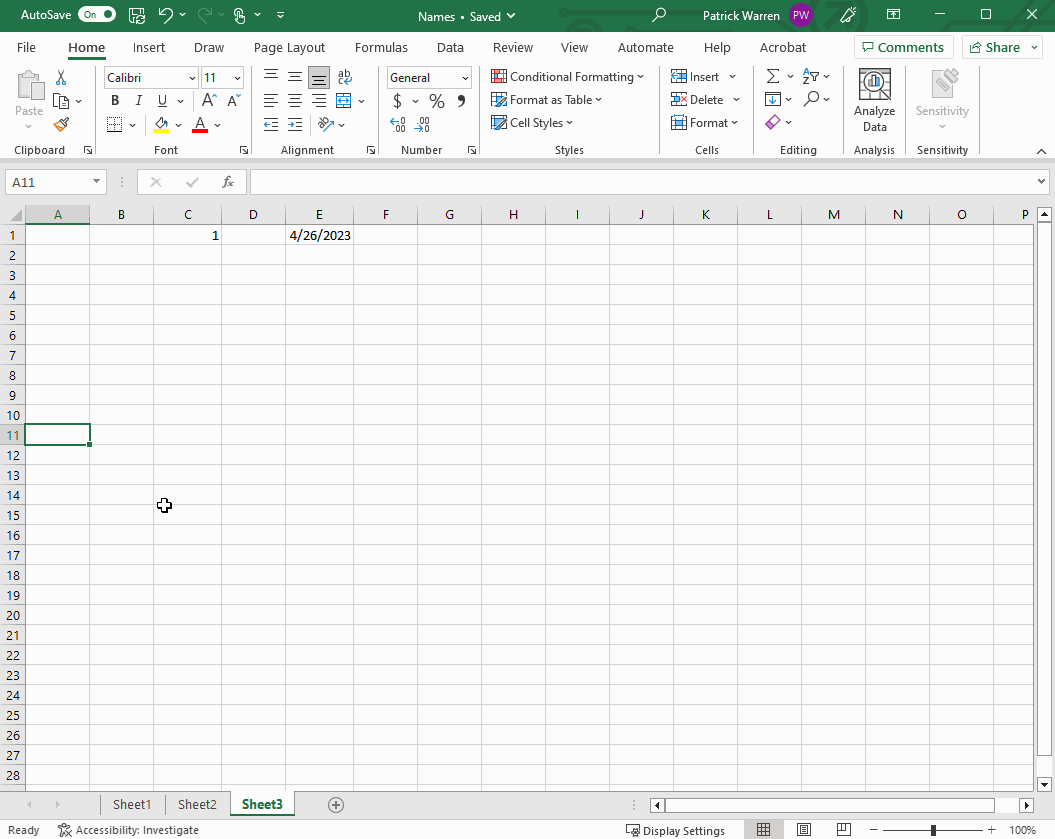
Task: Decrease font size button
Action: (x=233, y=100)
